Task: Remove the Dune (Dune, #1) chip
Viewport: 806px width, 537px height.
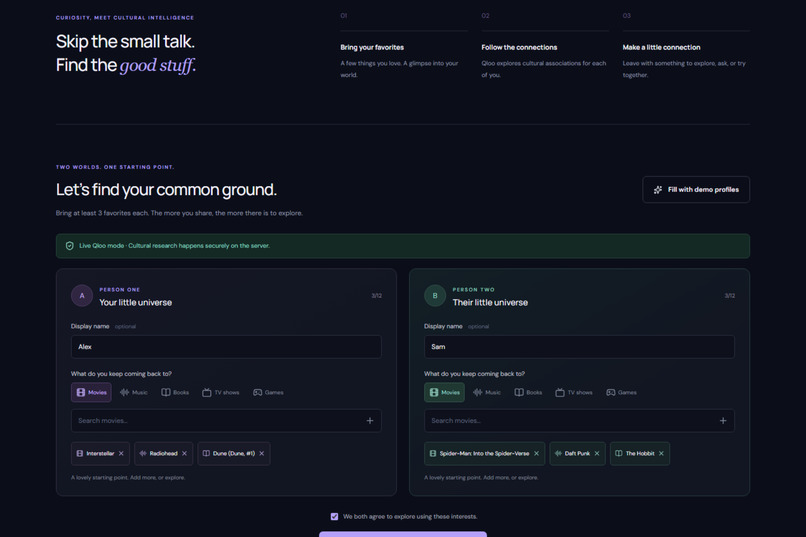Action: (x=262, y=454)
